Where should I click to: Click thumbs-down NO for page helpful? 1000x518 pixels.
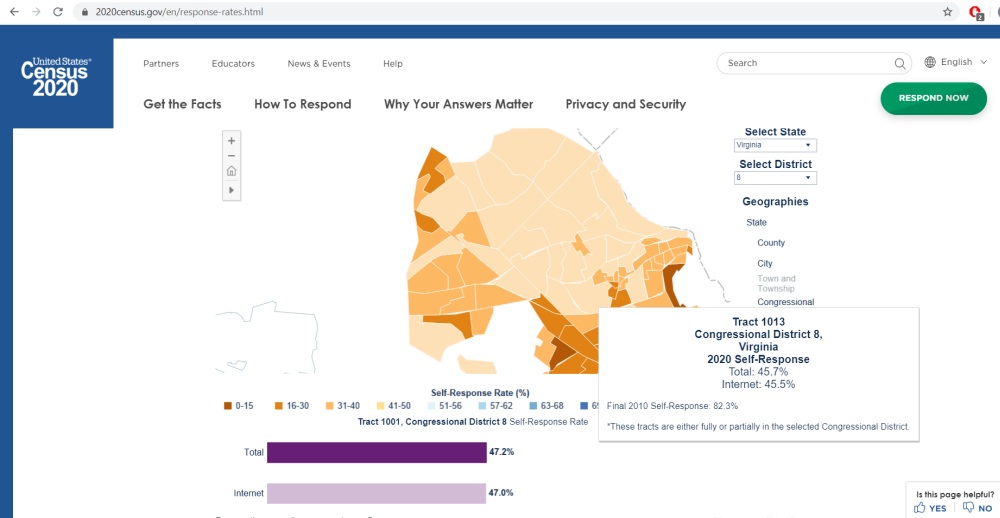(x=978, y=508)
